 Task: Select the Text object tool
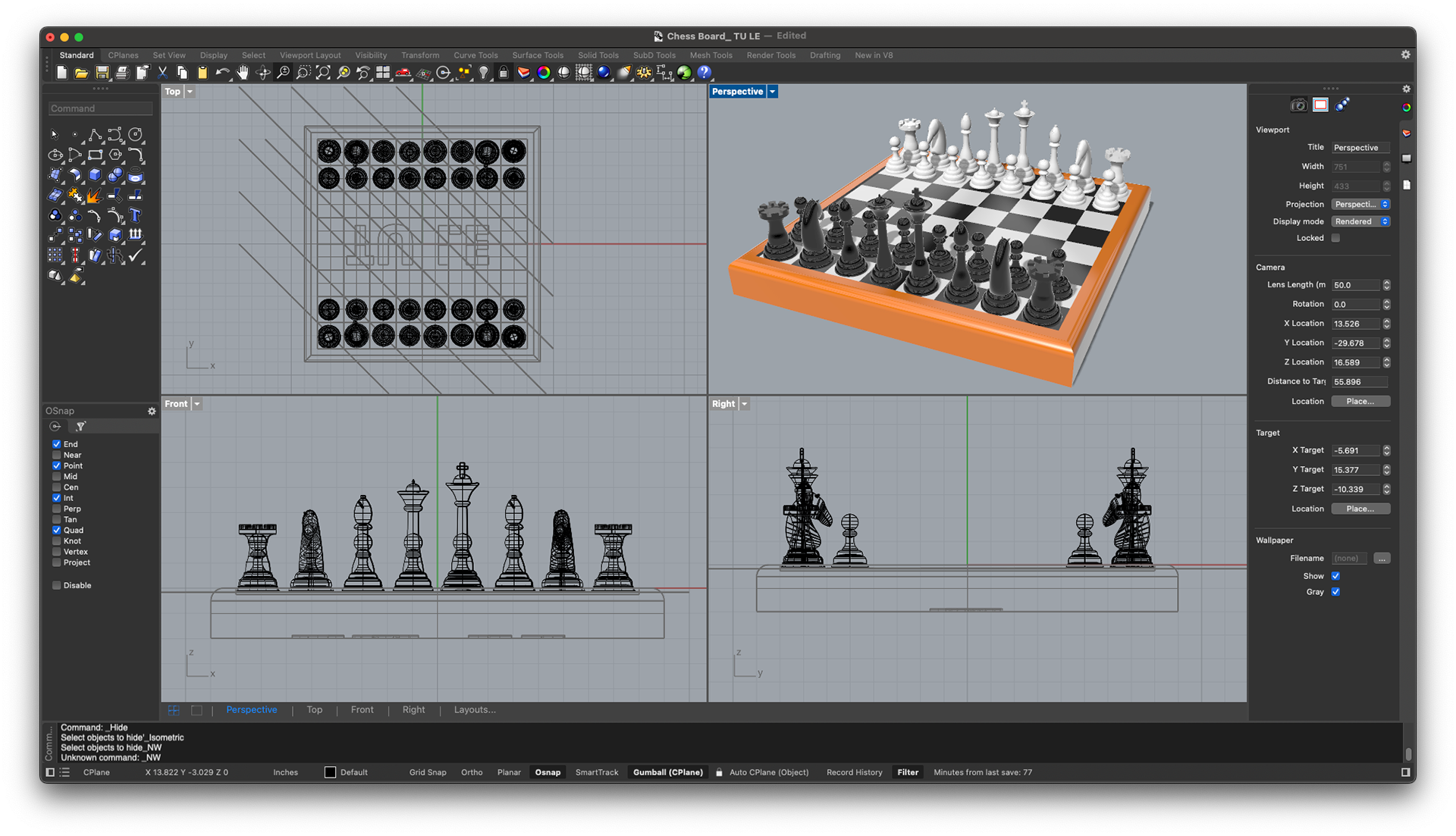[x=136, y=216]
